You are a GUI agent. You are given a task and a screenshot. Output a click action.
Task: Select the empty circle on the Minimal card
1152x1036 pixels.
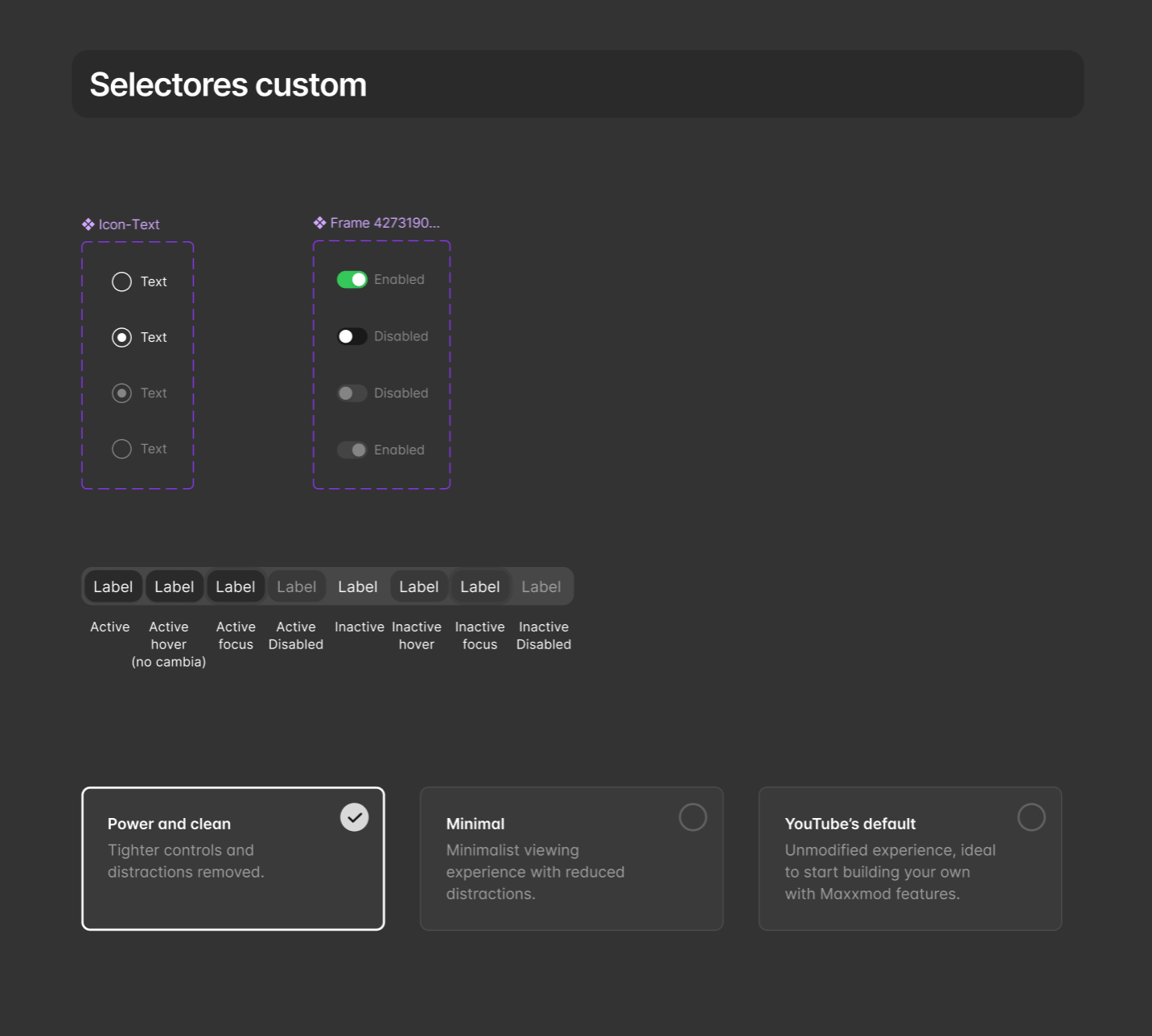tap(693, 817)
